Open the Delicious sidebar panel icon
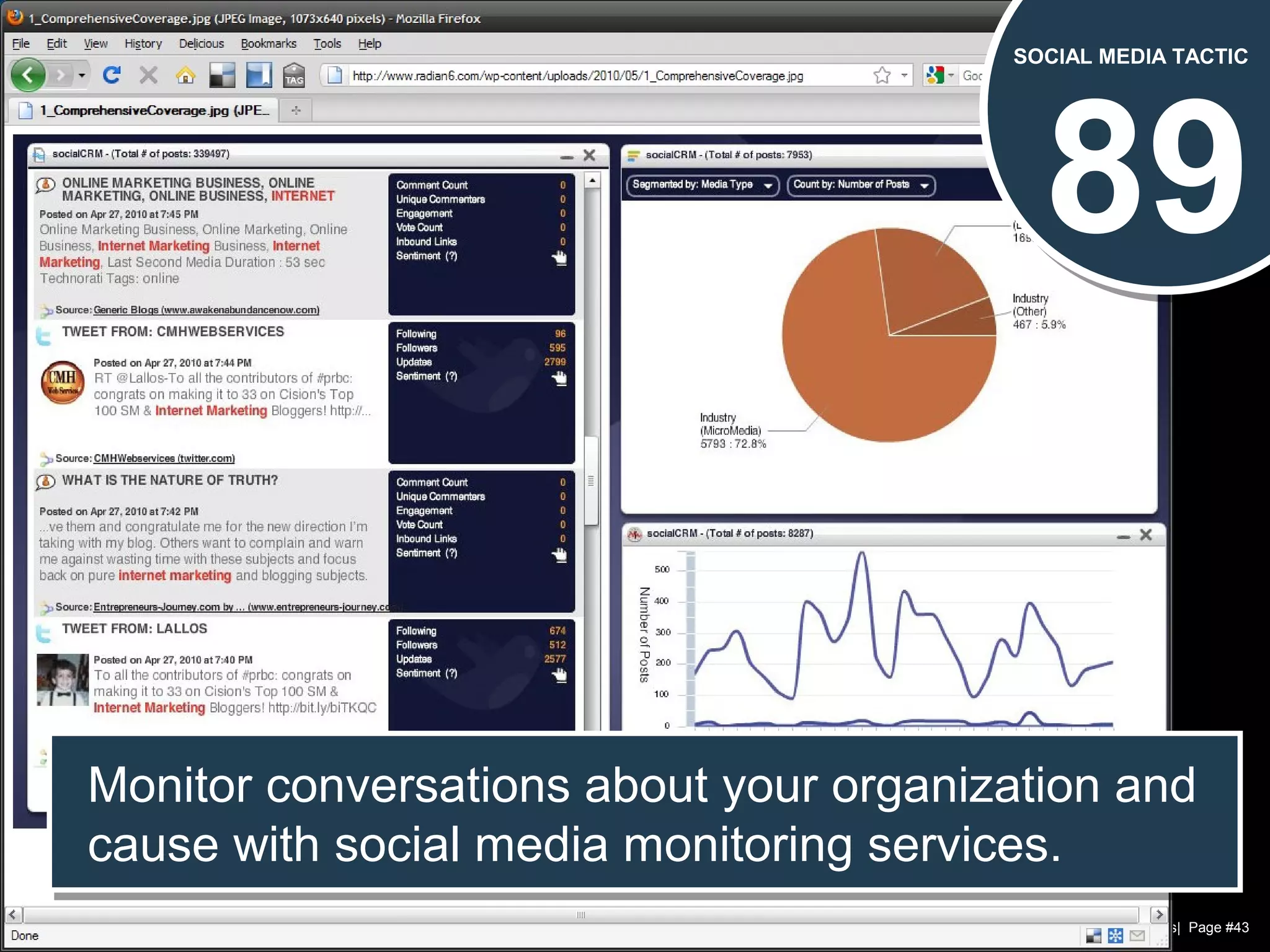The width and height of the screenshot is (1270, 952). [259, 75]
